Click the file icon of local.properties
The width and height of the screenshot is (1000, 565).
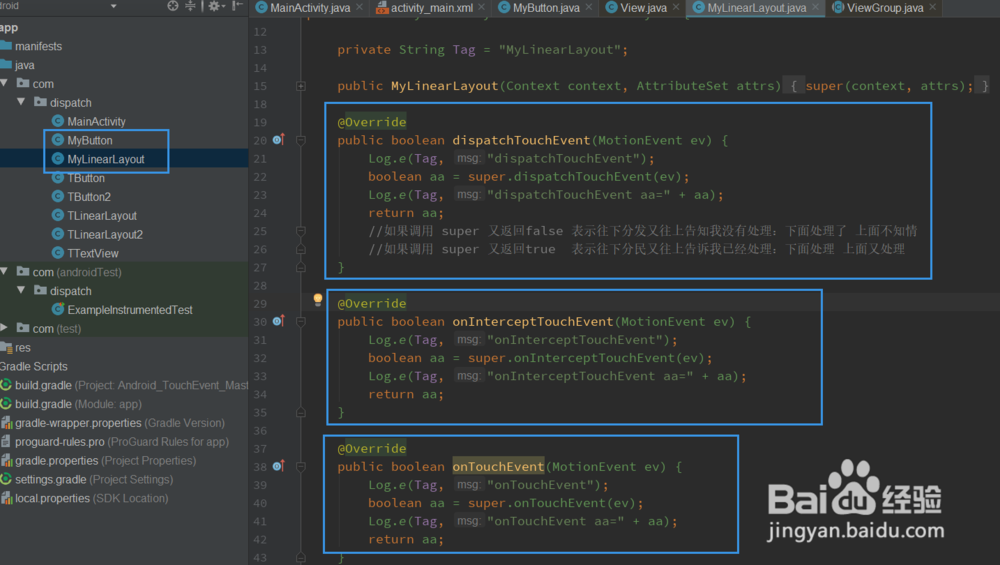tap(6, 498)
